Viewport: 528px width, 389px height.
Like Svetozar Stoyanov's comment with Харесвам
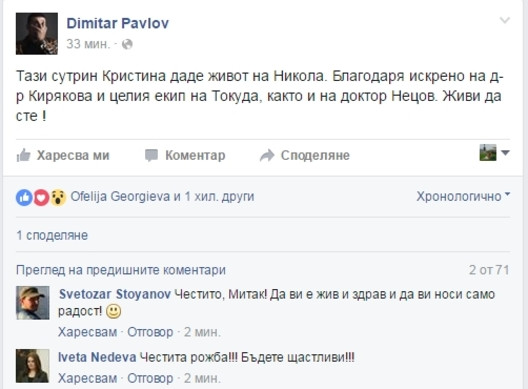pyautogui.click(x=88, y=332)
